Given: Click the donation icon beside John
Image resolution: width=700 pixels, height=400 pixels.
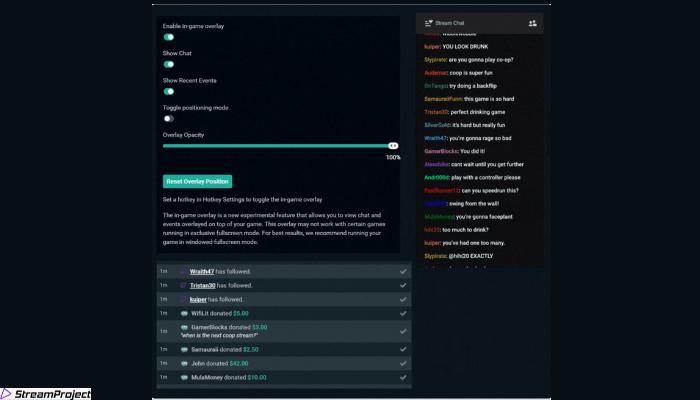Looking at the screenshot, I should point(184,363).
